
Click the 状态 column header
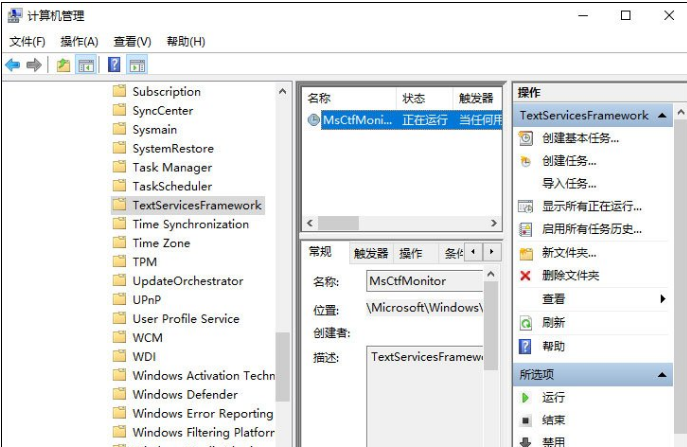pyautogui.click(x=424, y=98)
